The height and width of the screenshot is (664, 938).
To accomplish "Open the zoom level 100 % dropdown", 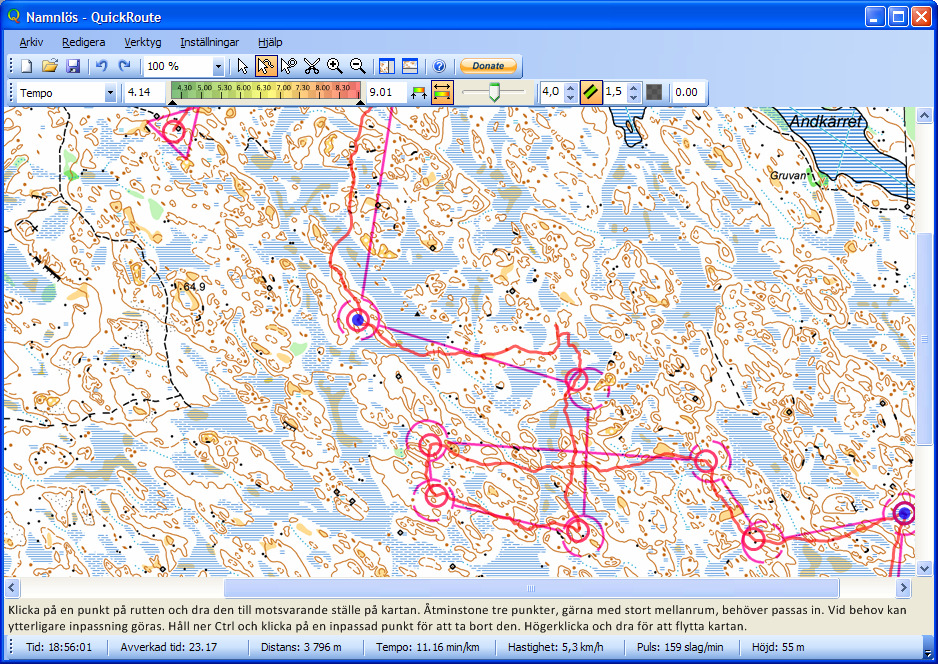I will point(218,66).
